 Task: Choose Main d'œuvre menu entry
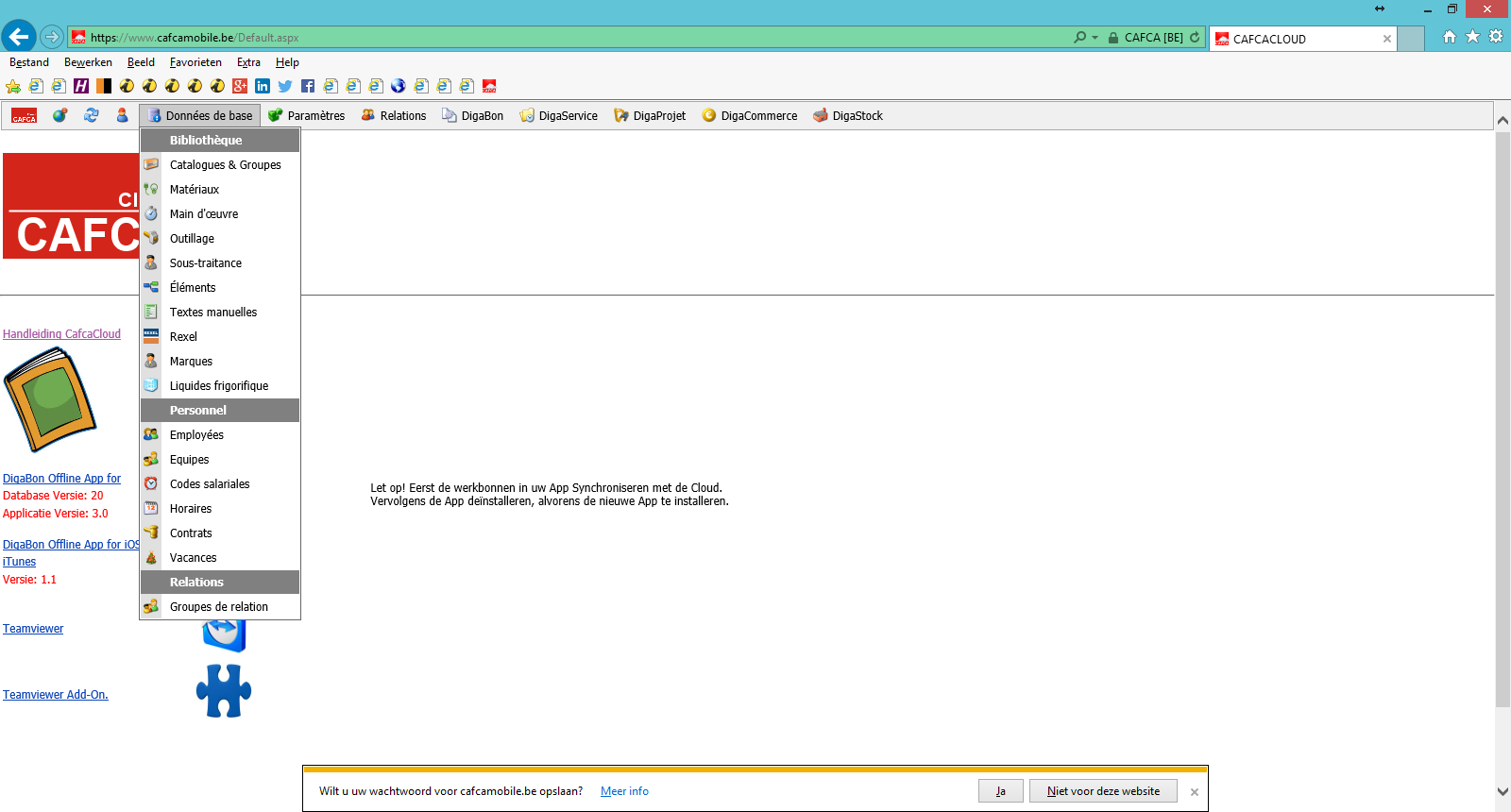220,214
